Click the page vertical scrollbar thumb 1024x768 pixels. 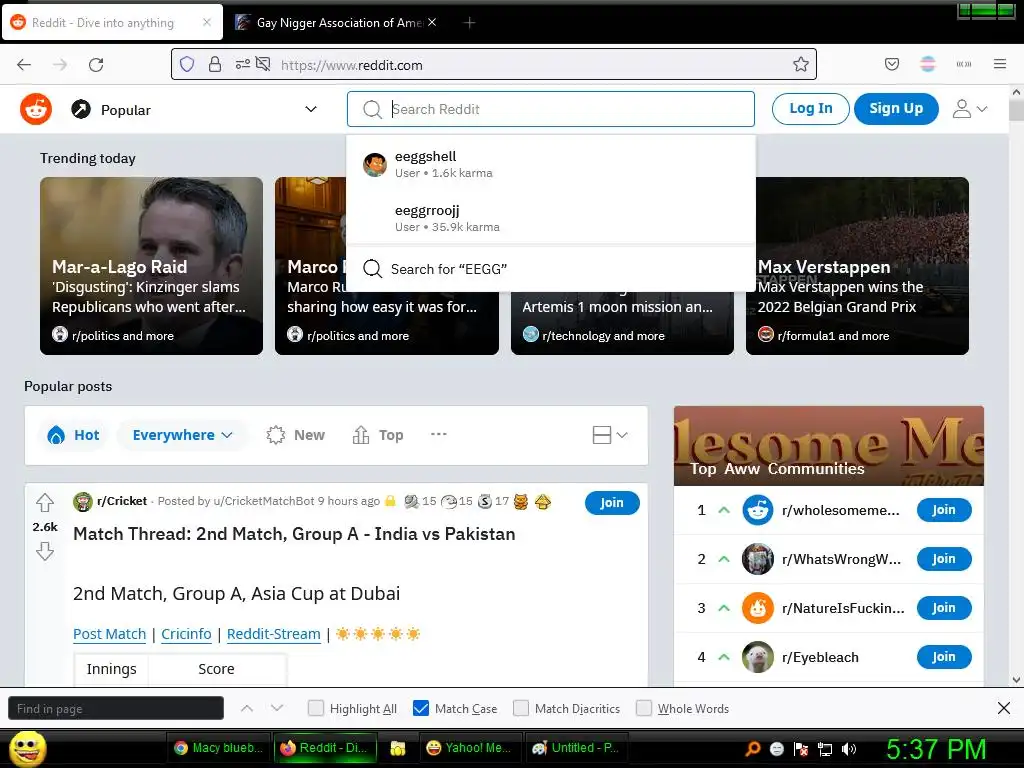tap(1016, 110)
